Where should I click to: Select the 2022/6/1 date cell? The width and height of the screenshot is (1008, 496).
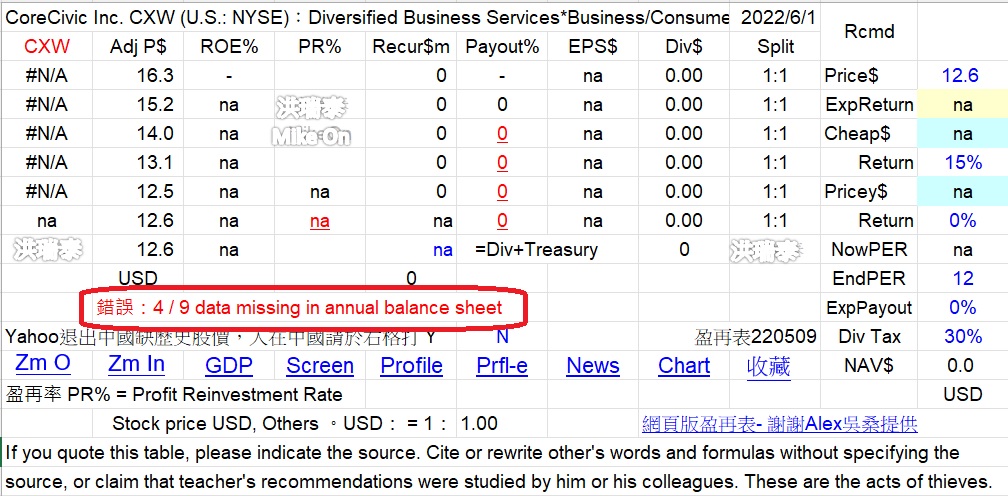778,18
